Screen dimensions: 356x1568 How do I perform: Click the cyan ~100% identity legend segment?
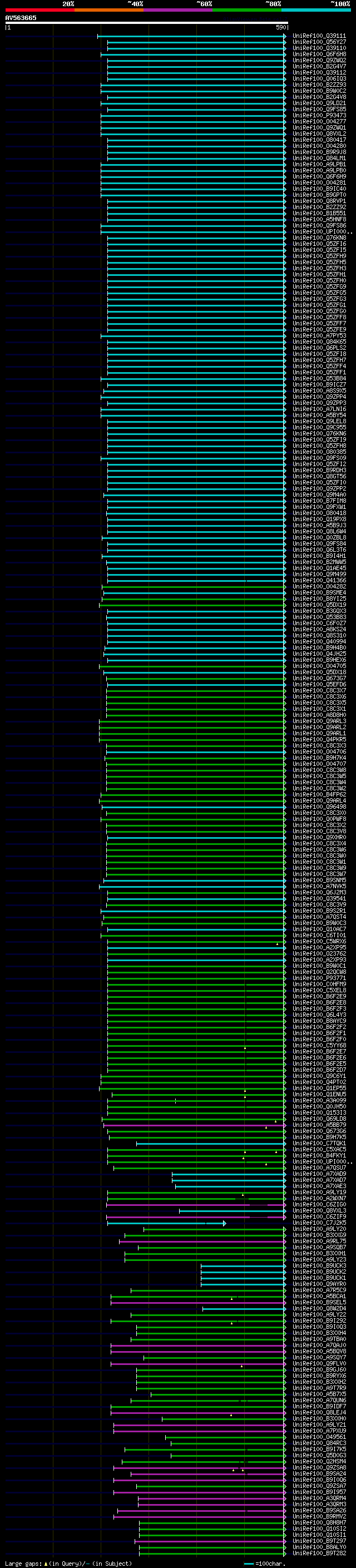(x=316, y=10)
